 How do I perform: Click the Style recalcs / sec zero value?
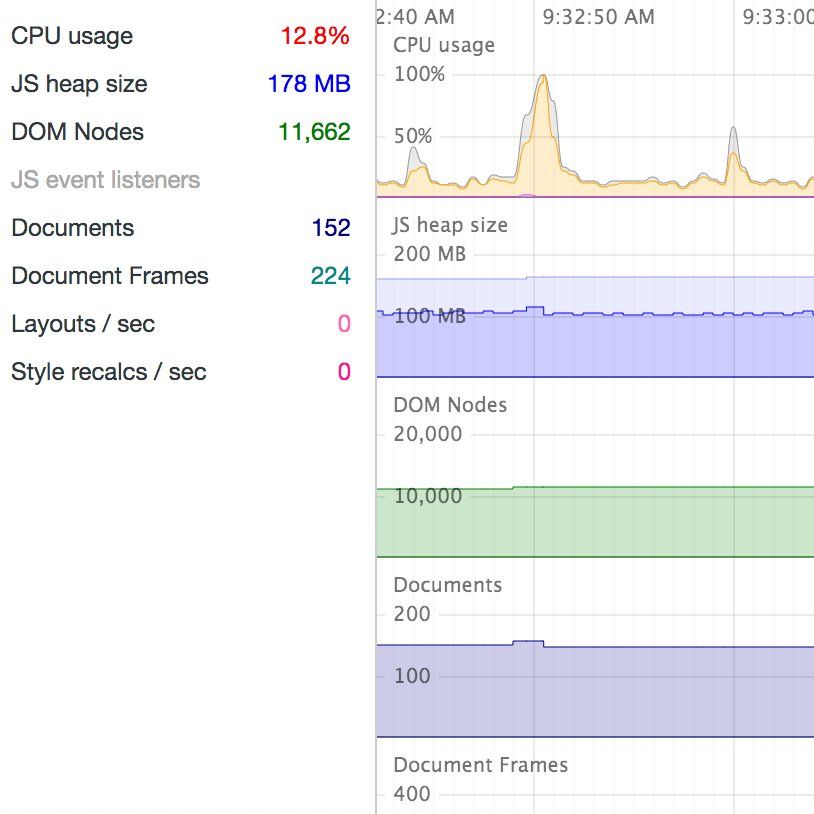coord(344,372)
